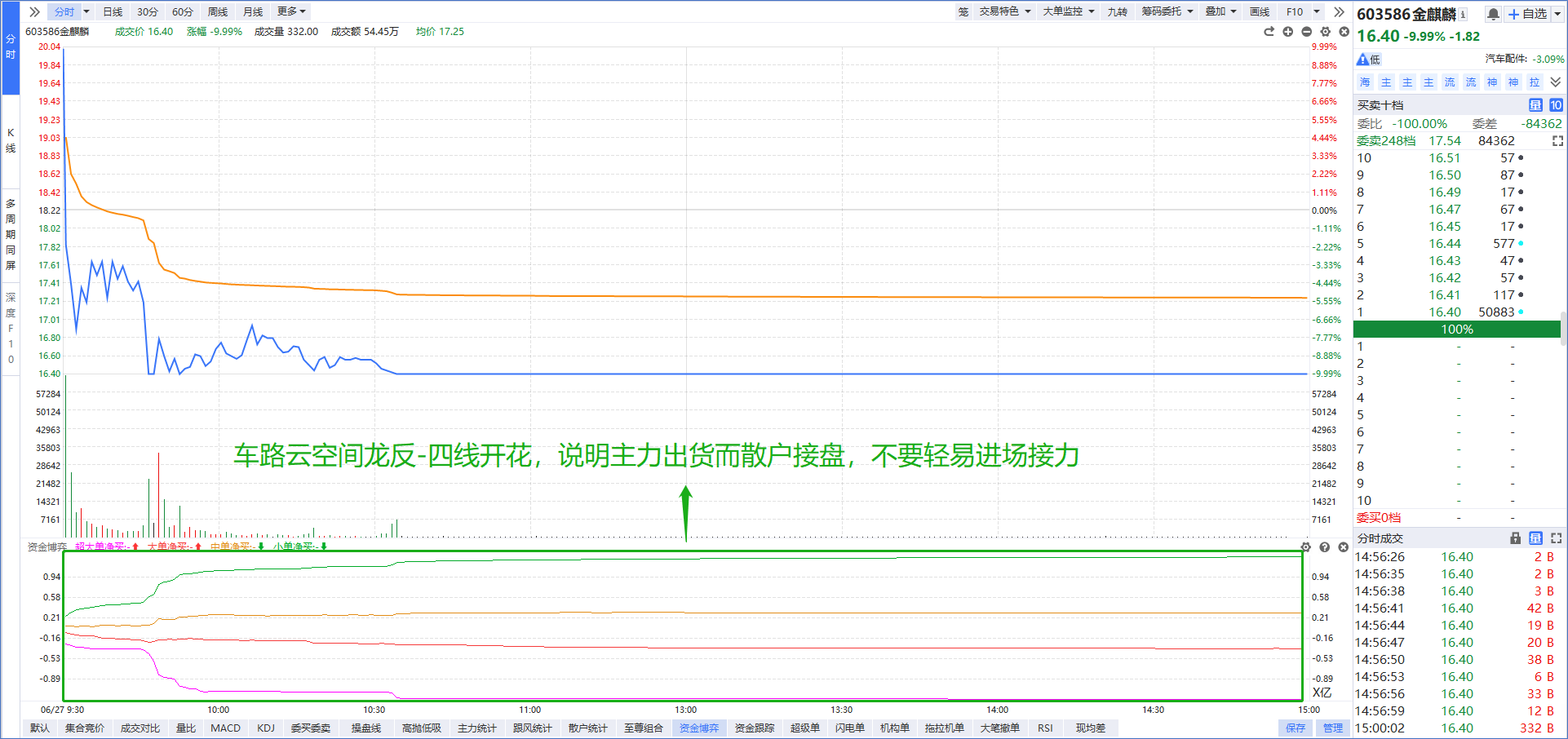This screenshot has width=1568, height=739.
Task: Expand the 更多 period dropdown
Action: tap(291, 11)
